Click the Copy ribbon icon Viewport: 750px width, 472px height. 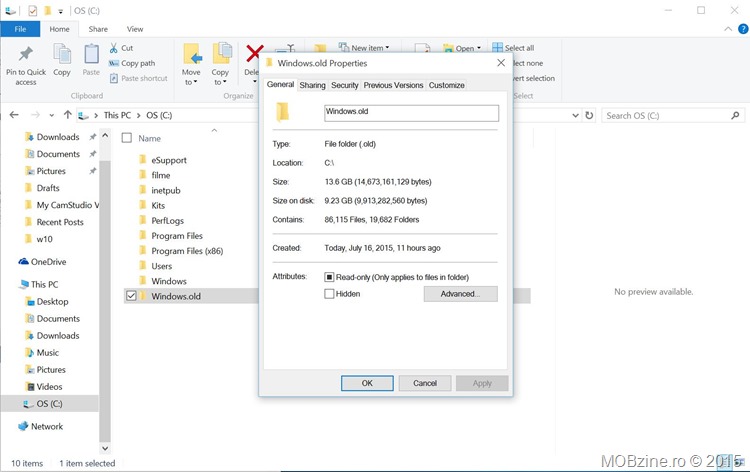click(x=62, y=54)
